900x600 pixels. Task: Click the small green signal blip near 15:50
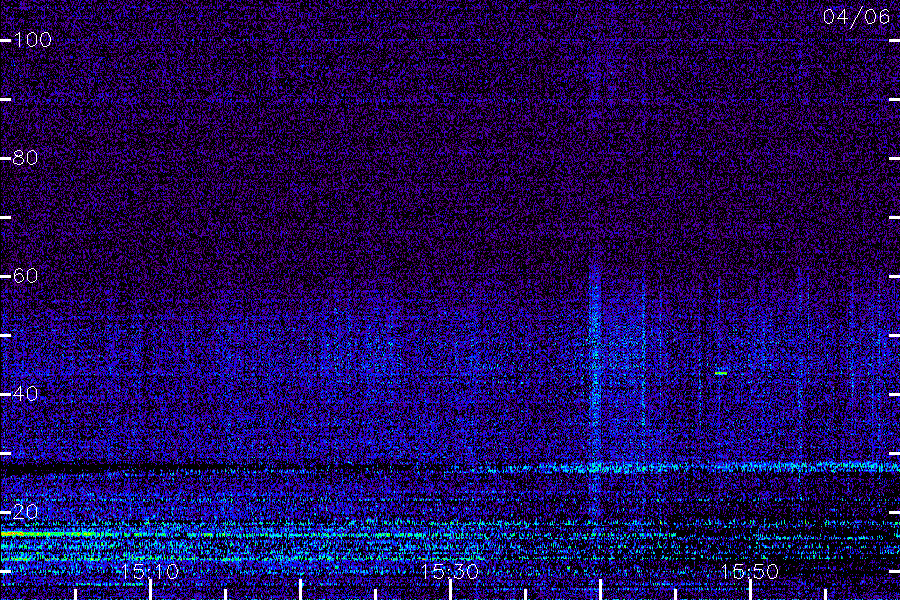click(x=721, y=373)
